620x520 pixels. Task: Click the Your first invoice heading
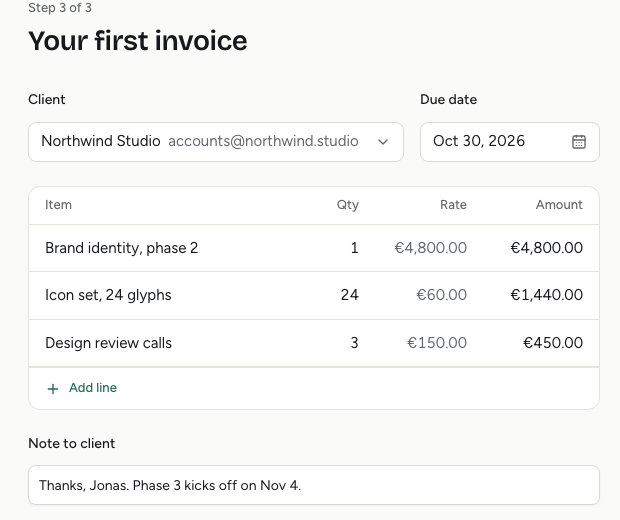point(138,41)
